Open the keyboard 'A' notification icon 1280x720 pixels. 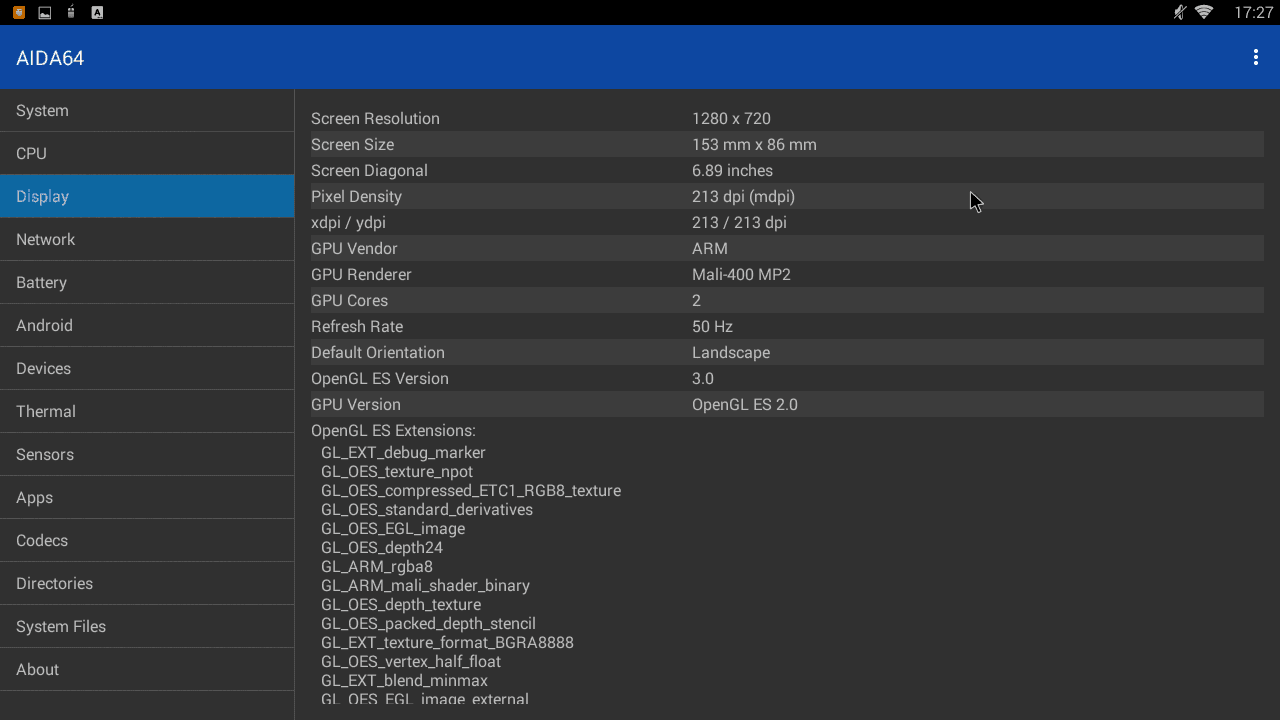point(97,13)
